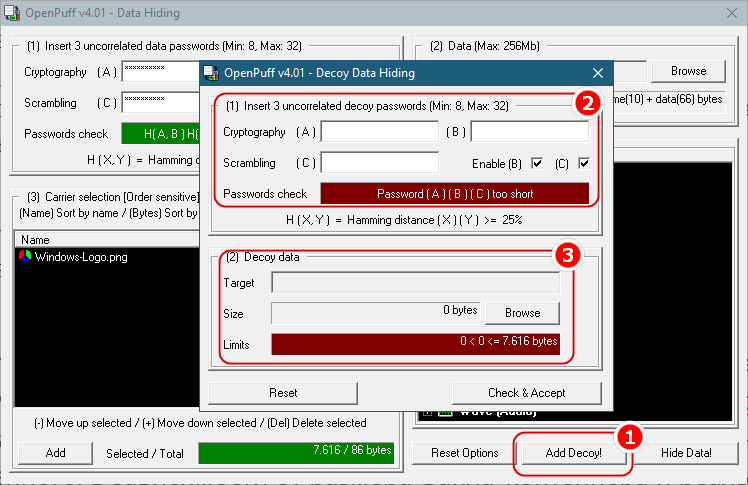Click the OpenPuff icon in the Decoy dialog title
The width and height of the screenshot is (748, 485).
[x=211, y=73]
